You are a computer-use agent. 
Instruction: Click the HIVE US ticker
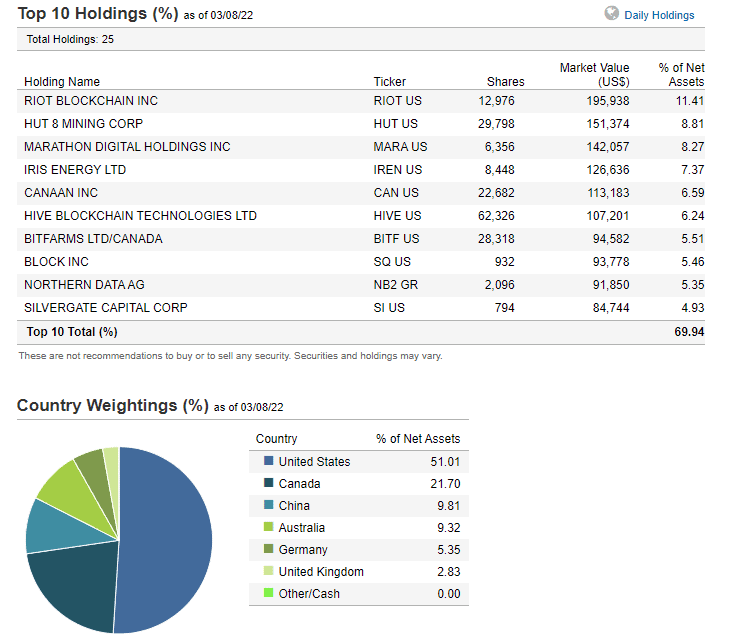[397, 216]
